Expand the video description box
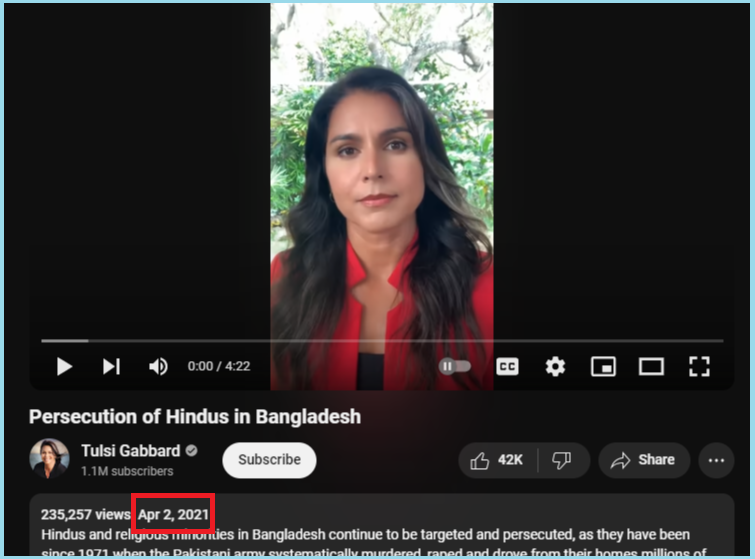This screenshot has height=559, width=755. [x=382, y=525]
